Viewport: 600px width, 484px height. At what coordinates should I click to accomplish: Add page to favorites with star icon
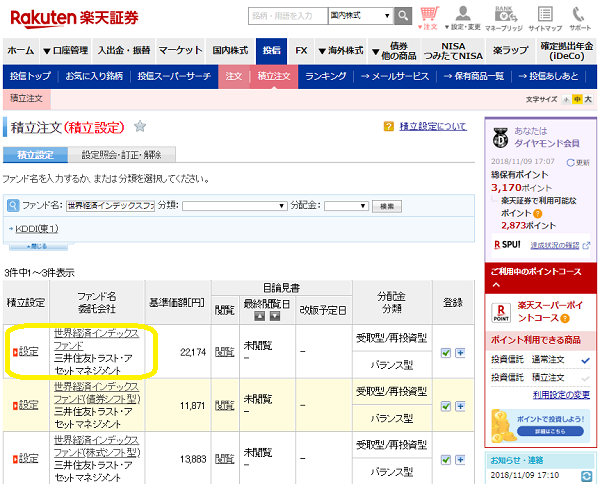point(140,126)
